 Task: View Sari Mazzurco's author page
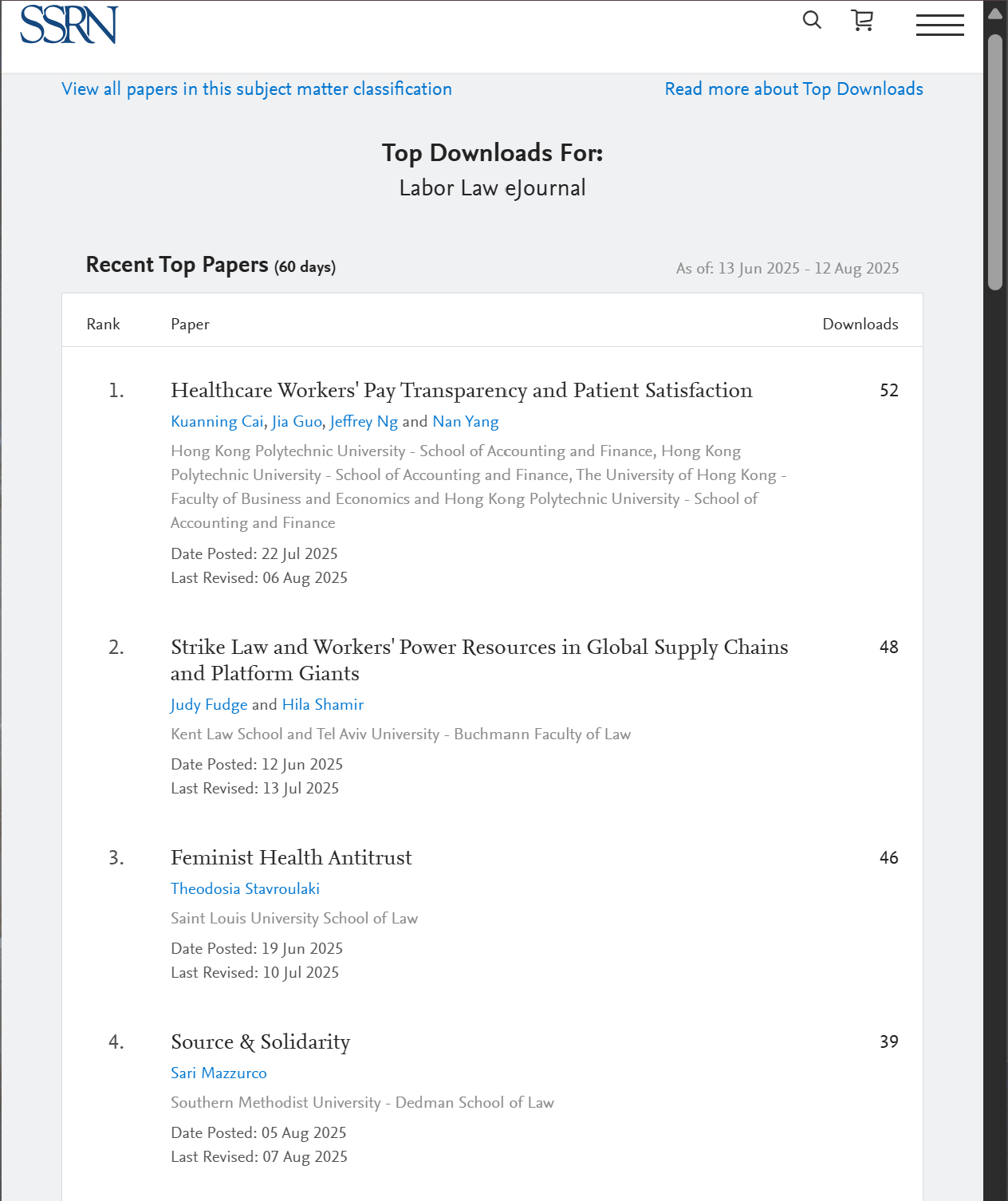(219, 1073)
